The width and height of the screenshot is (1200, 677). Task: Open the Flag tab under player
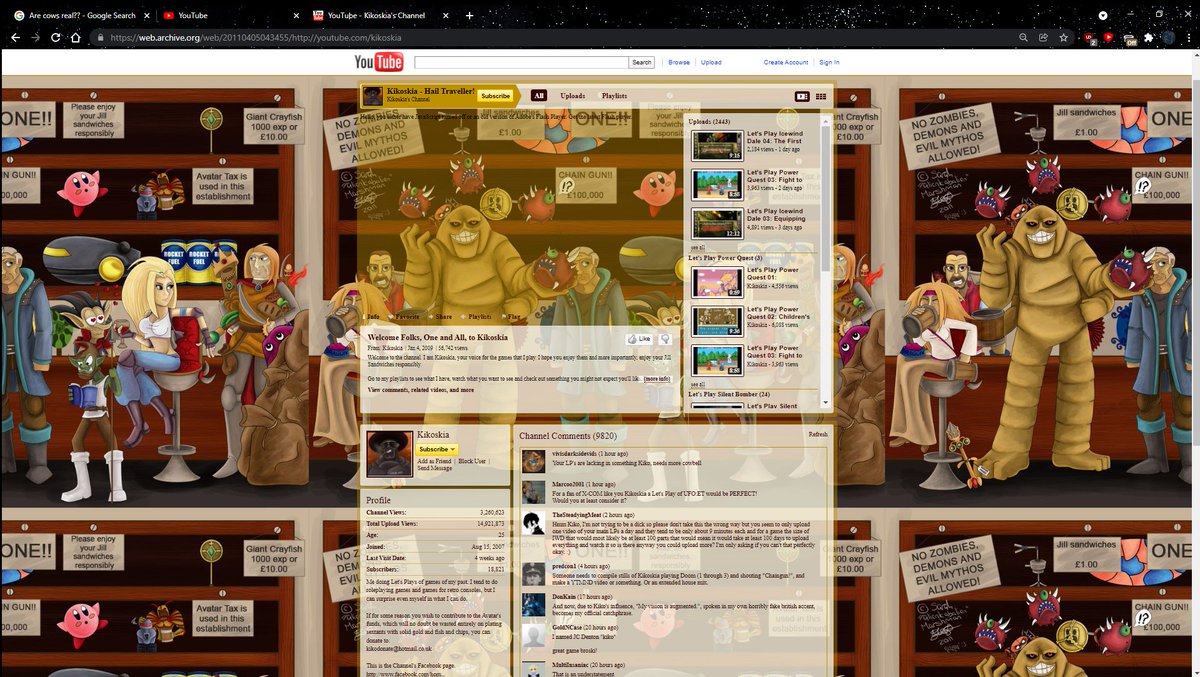point(513,316)
